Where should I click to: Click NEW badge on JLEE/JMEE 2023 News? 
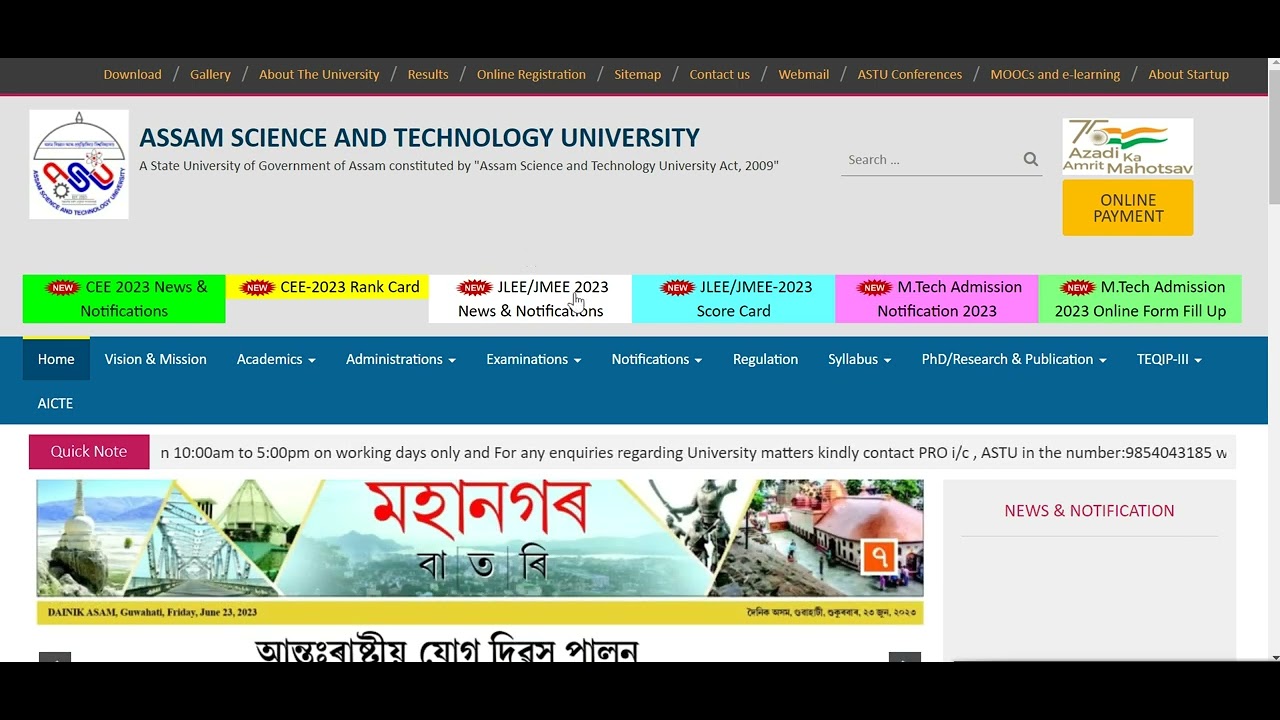pos(475,288)
